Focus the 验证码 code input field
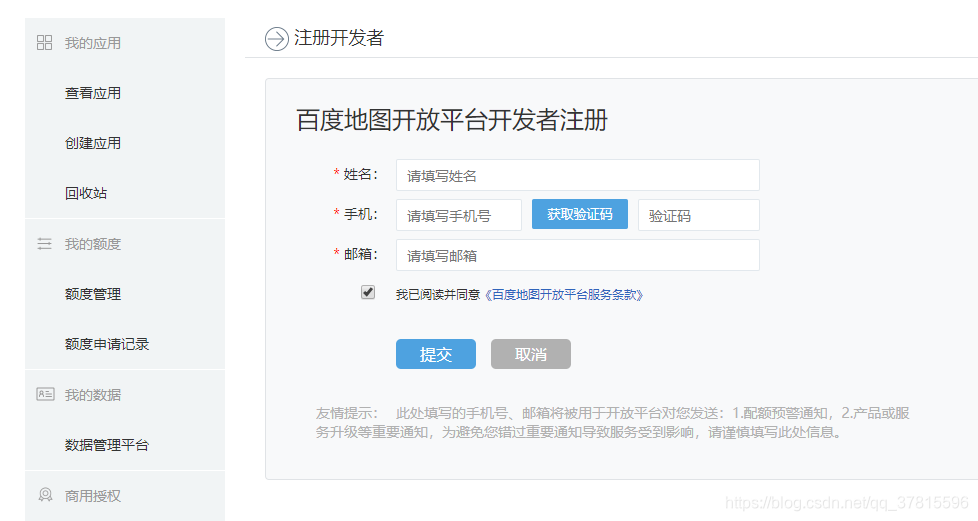The image size is (978, 521). 699,215
